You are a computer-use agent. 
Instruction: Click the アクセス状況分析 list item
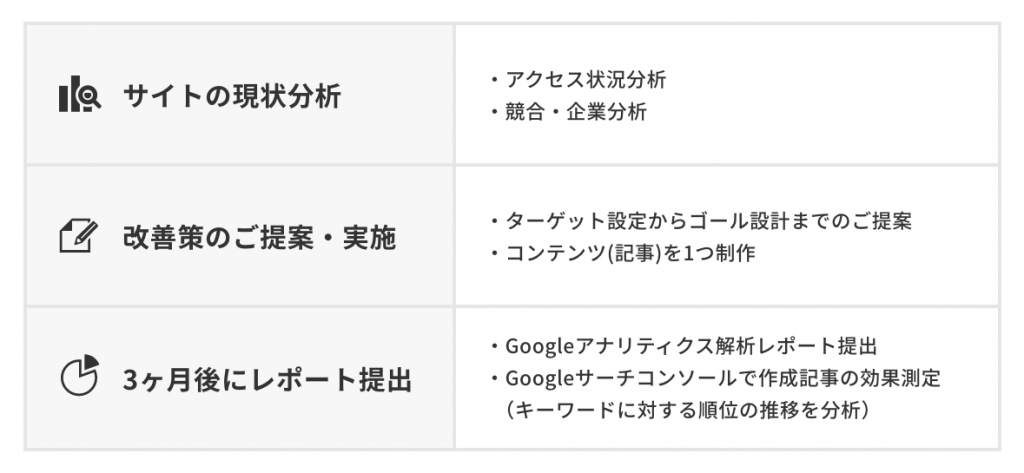pos(586,79)
